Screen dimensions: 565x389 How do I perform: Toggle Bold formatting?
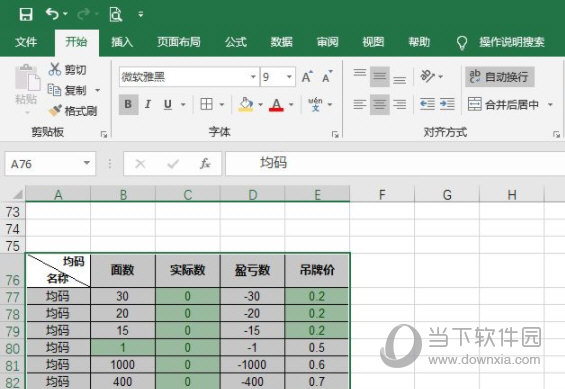tap(128, 104)
